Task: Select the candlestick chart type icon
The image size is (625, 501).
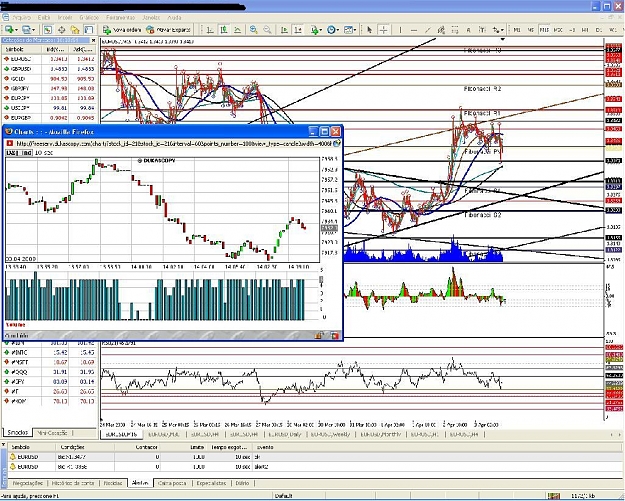Action: (224, 30)
